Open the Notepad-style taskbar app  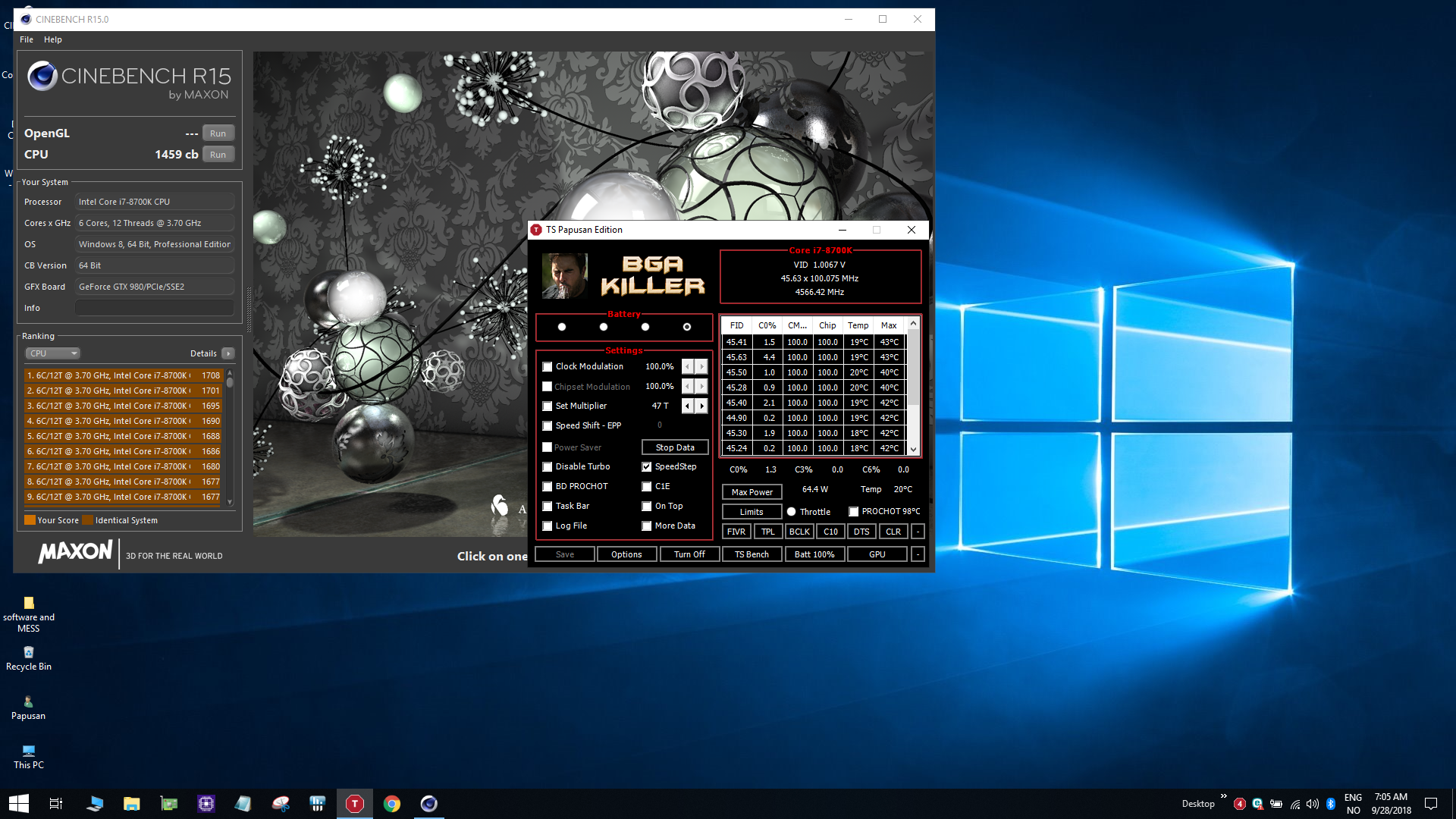[243, 803]
